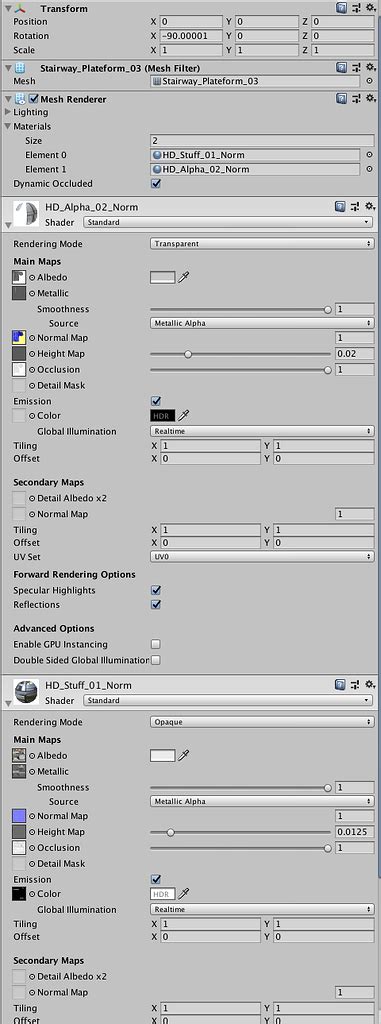The image size is (381, 1024).
Task: Open help icon for HD_Alpha_02_Norm material
Action: [x=341, y=206]
